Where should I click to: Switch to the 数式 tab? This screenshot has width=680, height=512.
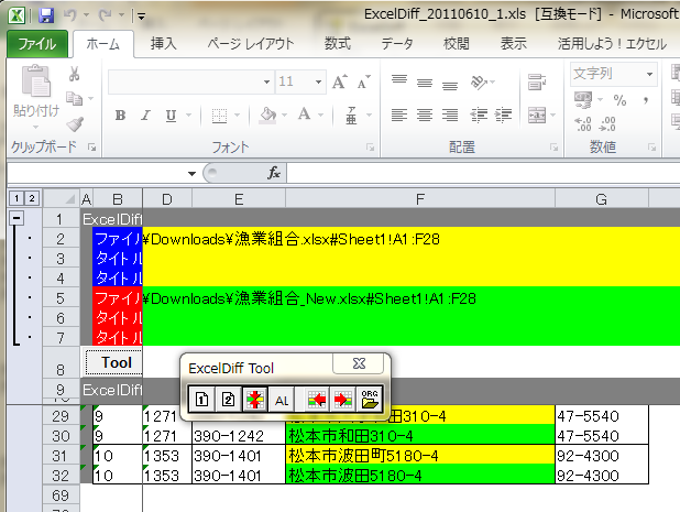pos(337,44)
